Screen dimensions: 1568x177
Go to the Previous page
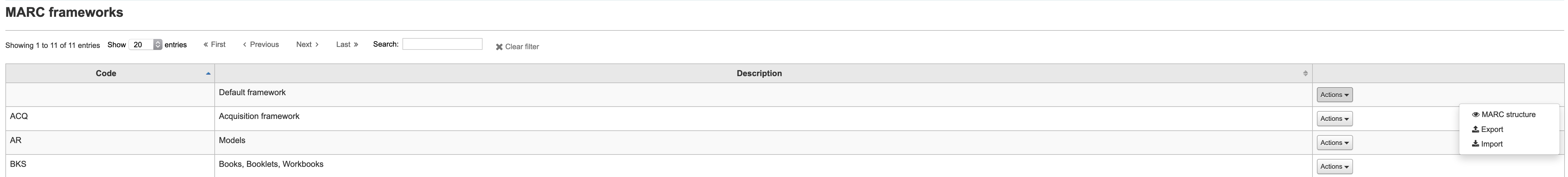[x=261, y=44]
